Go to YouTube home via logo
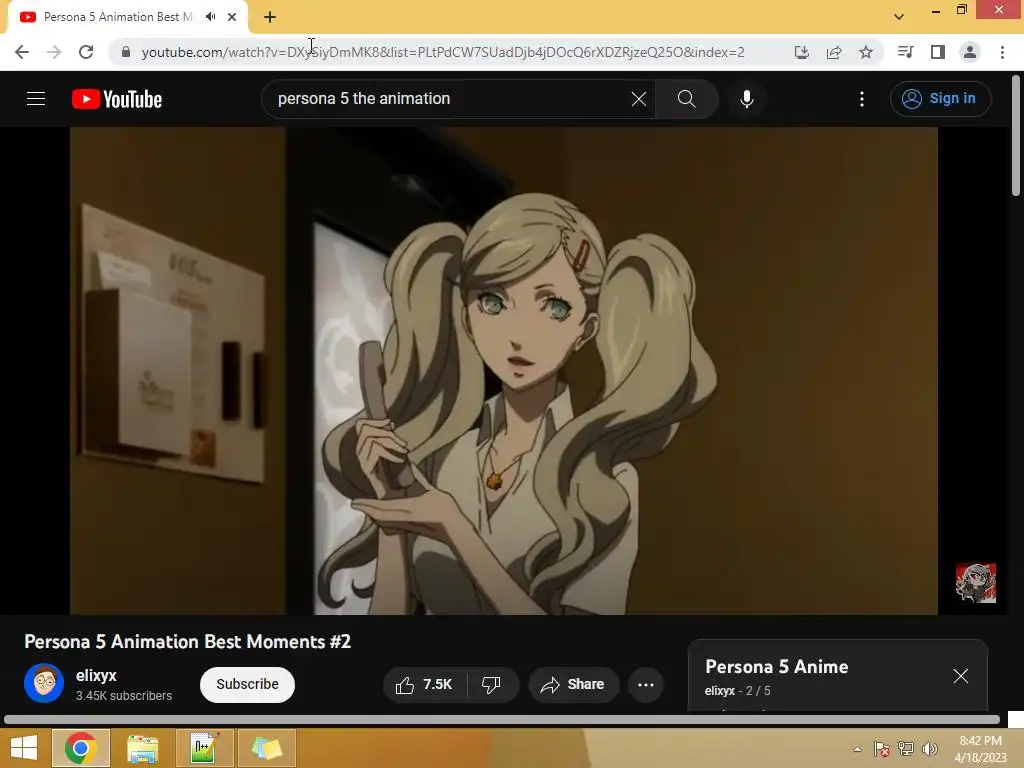Viewport: 1024px width, 768px height. pyautogui.click(x=117, y=99)
